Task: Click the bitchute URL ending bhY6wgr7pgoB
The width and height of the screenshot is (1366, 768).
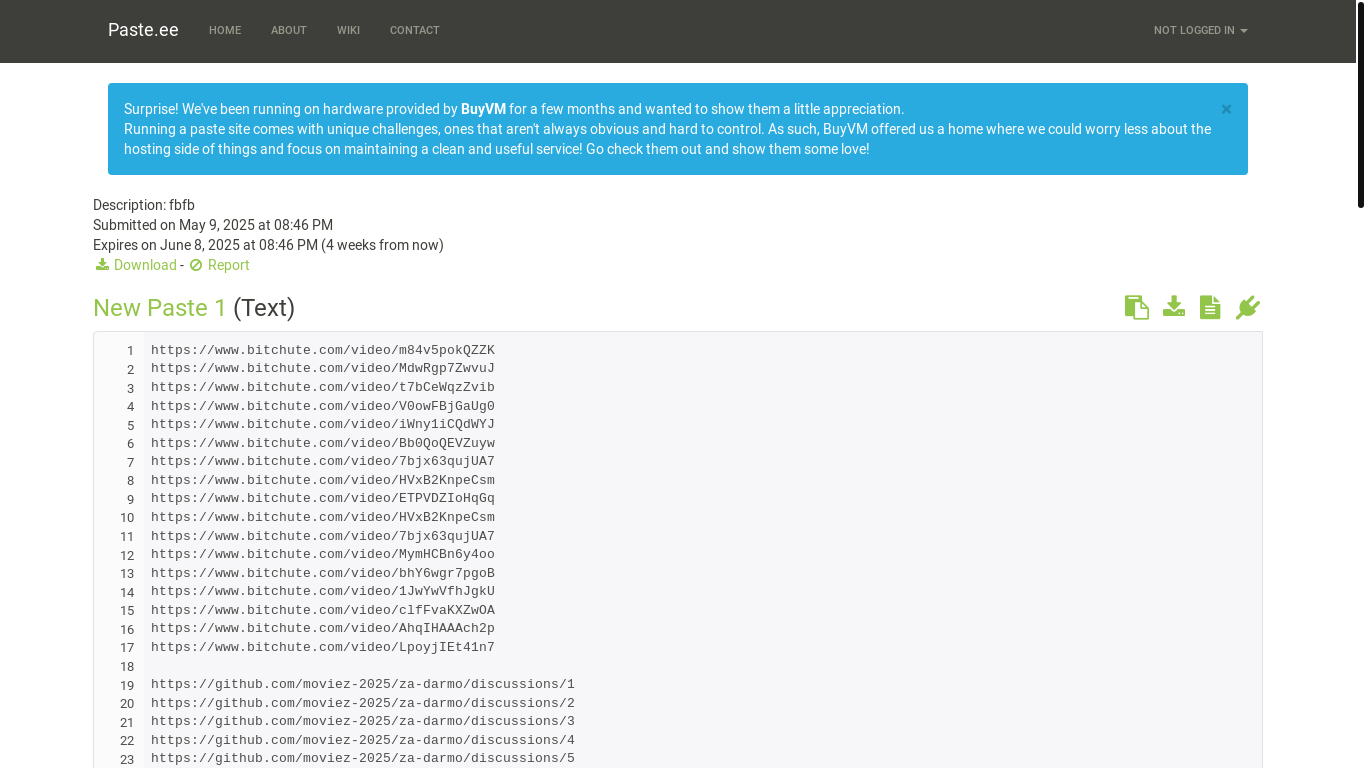Action: (323, 573)
